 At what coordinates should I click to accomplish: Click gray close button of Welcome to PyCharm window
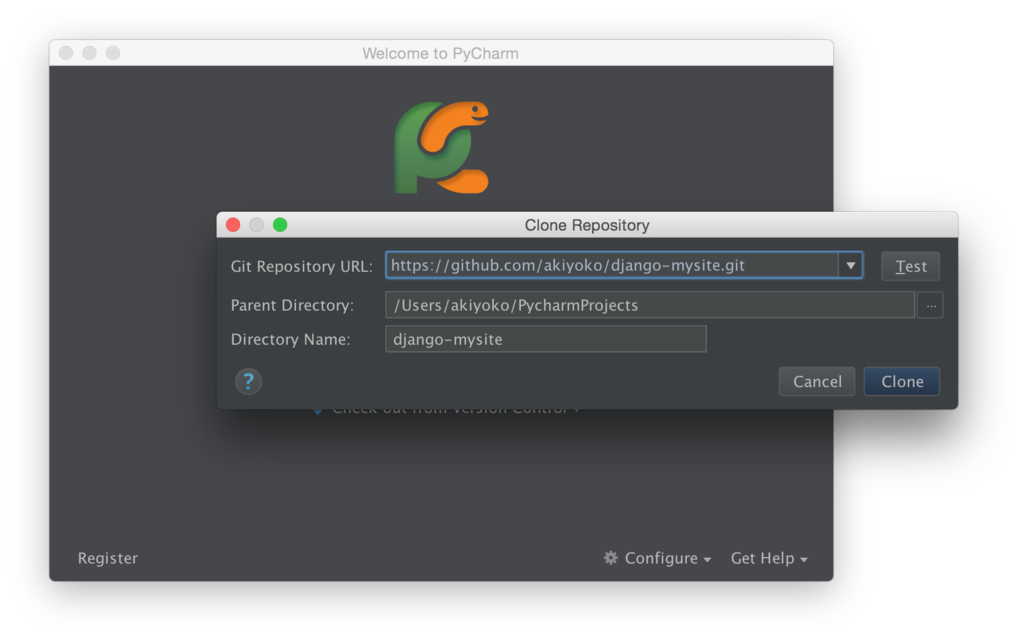point(66,53)
